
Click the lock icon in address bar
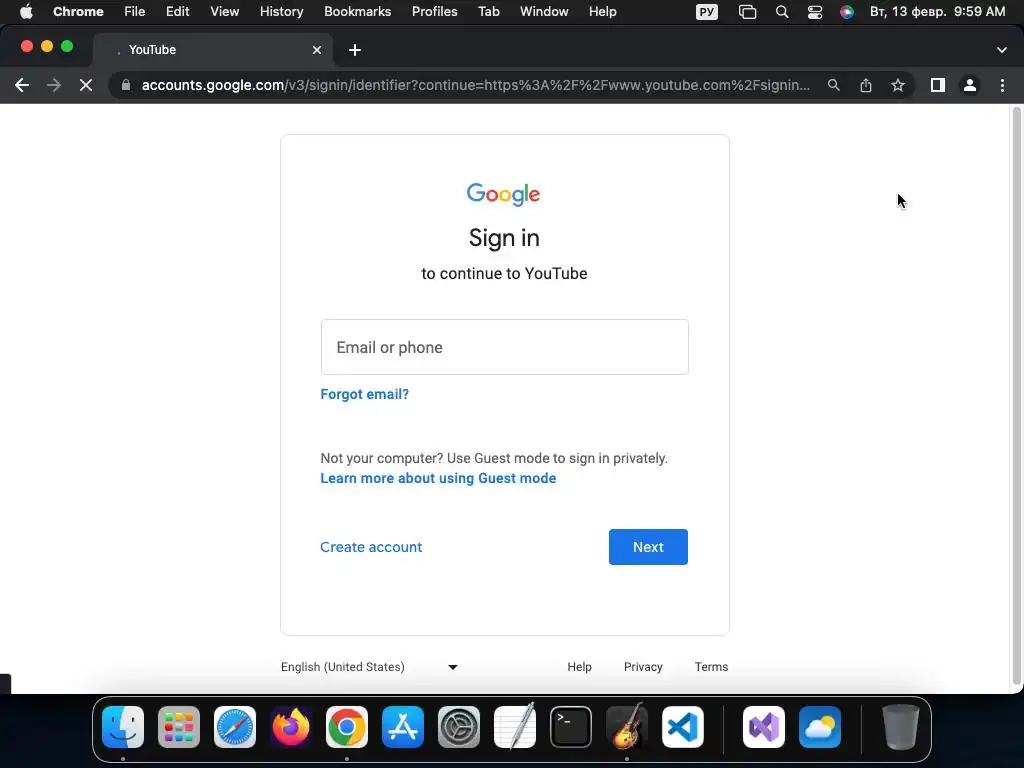pos(126,85)
